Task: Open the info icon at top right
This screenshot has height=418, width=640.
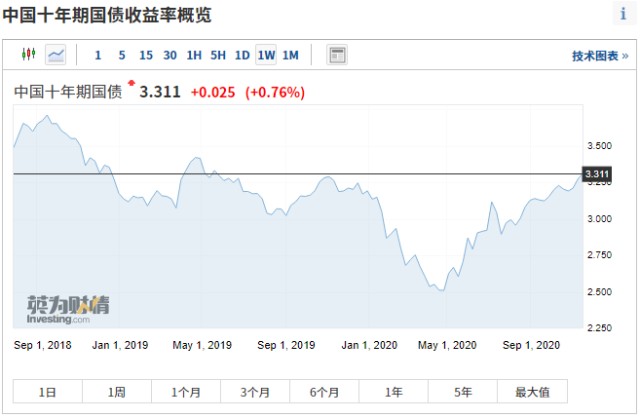Action: [x=623, y=14]
